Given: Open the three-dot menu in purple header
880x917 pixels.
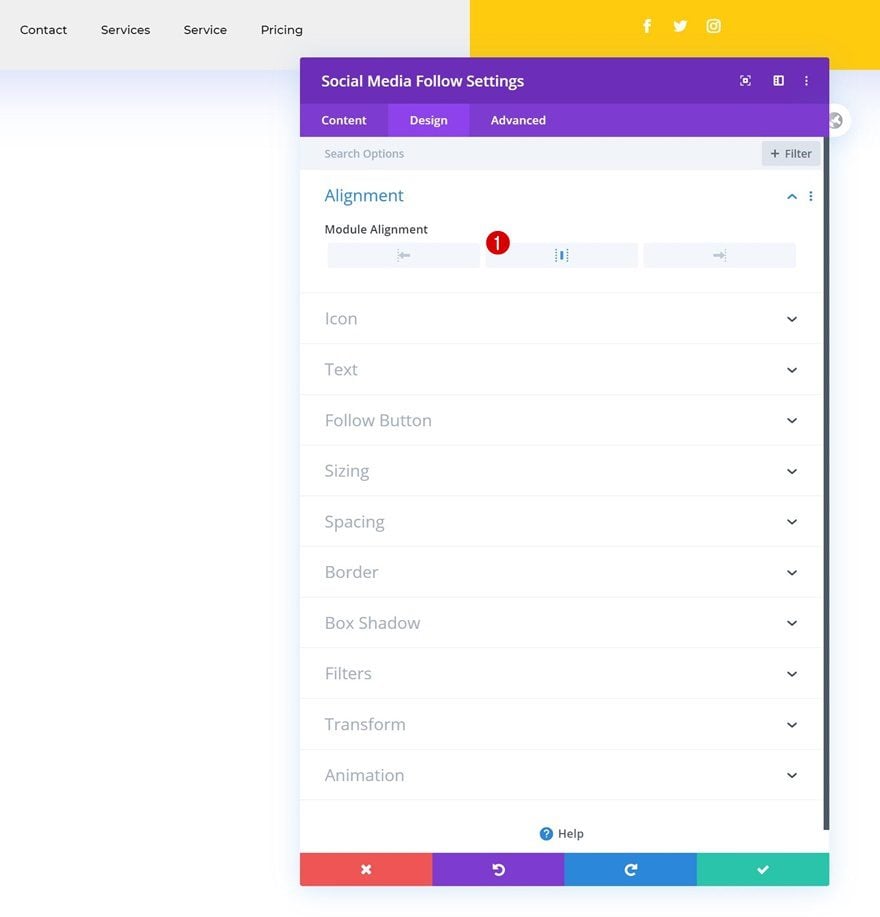Looking at the screenshot, I should coord(806,81).
